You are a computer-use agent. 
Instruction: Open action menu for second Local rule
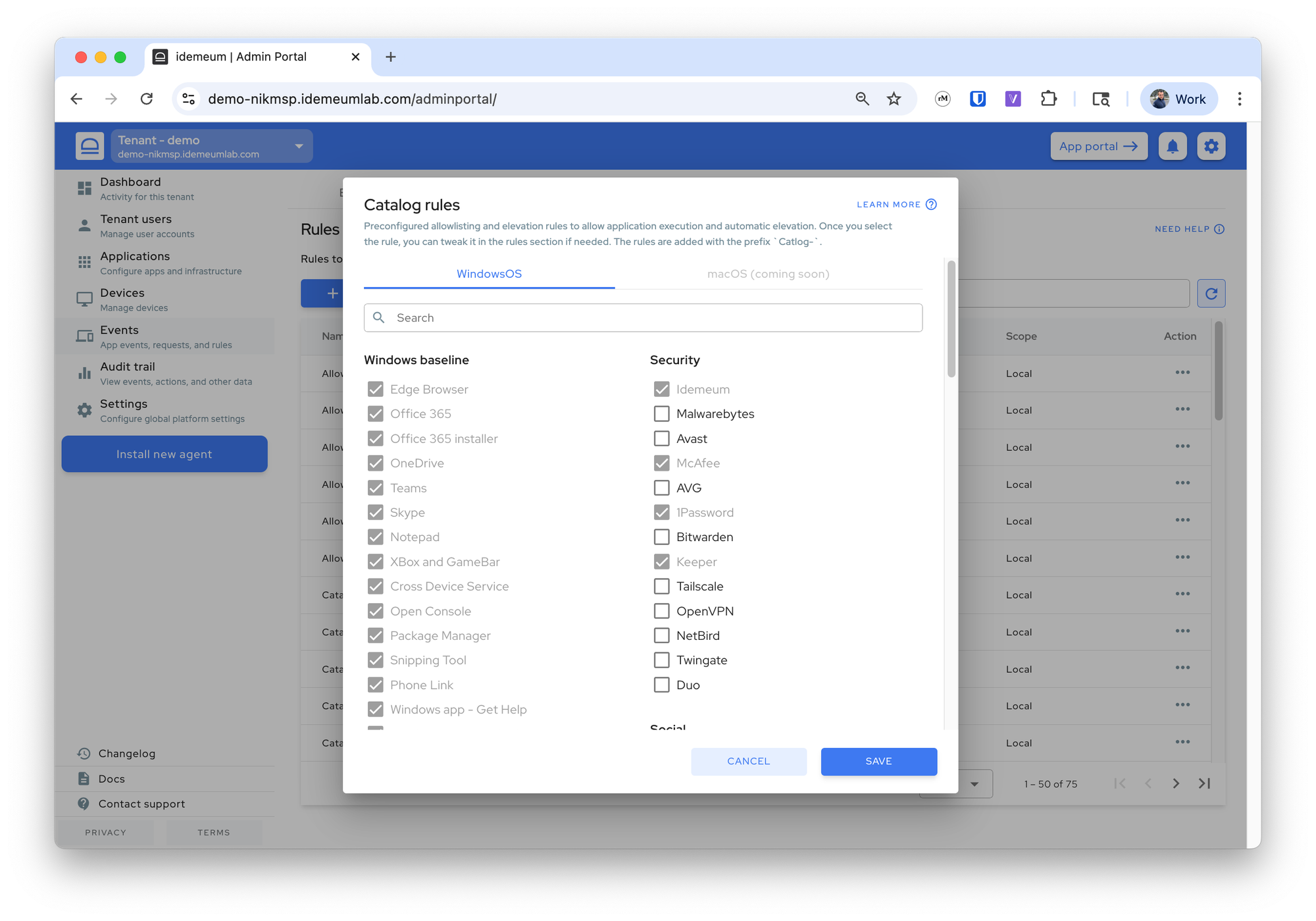1182,409
